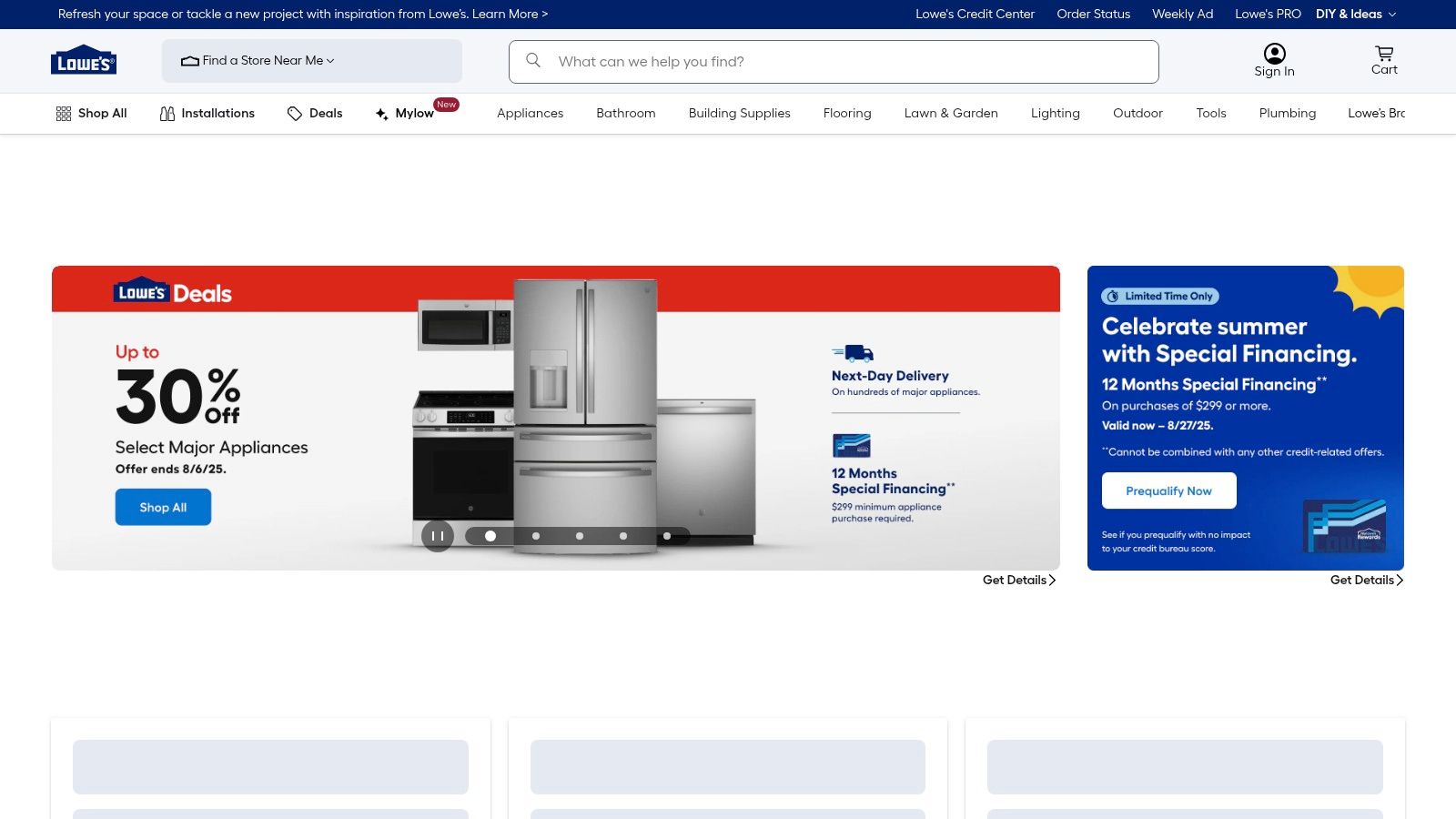
Task: Open Installations menu item
Action: (x=207, y=114)
